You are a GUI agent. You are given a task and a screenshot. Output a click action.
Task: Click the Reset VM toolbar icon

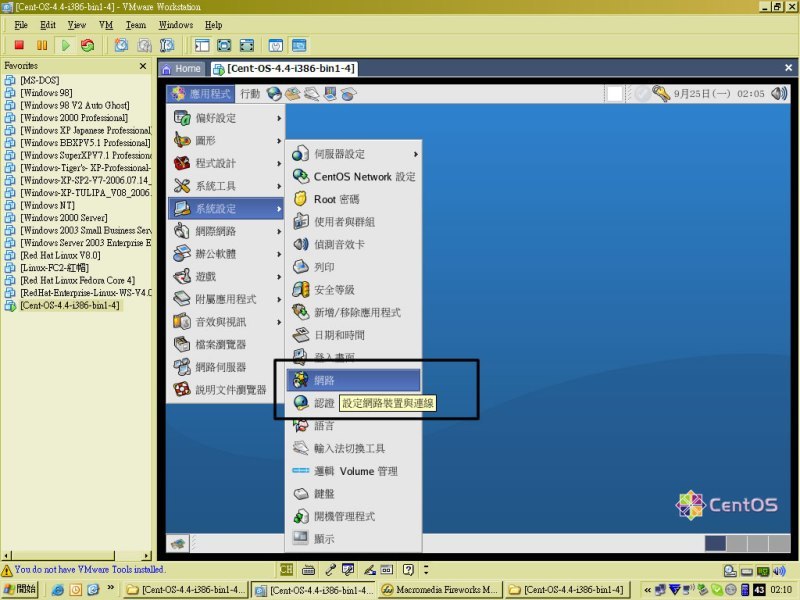[88, 45]
